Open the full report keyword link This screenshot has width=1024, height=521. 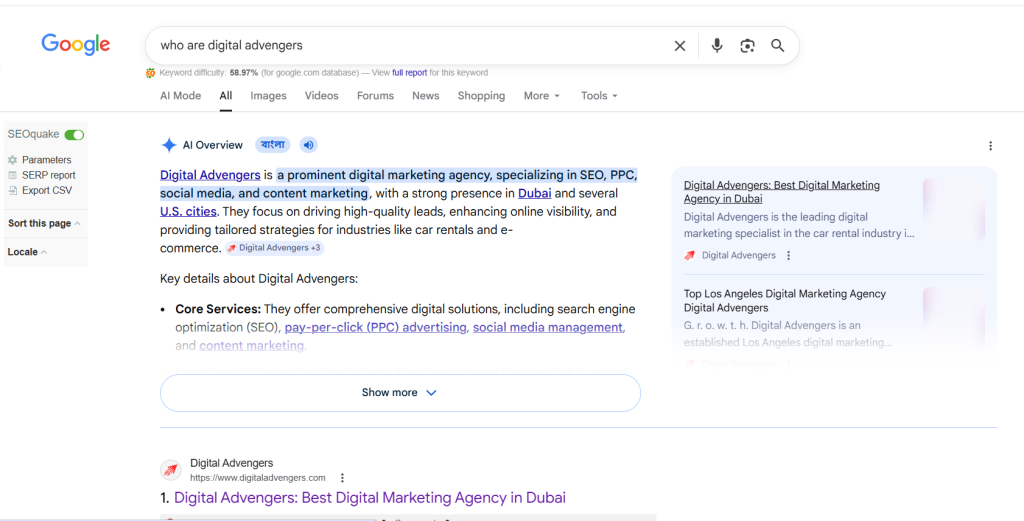409,73
